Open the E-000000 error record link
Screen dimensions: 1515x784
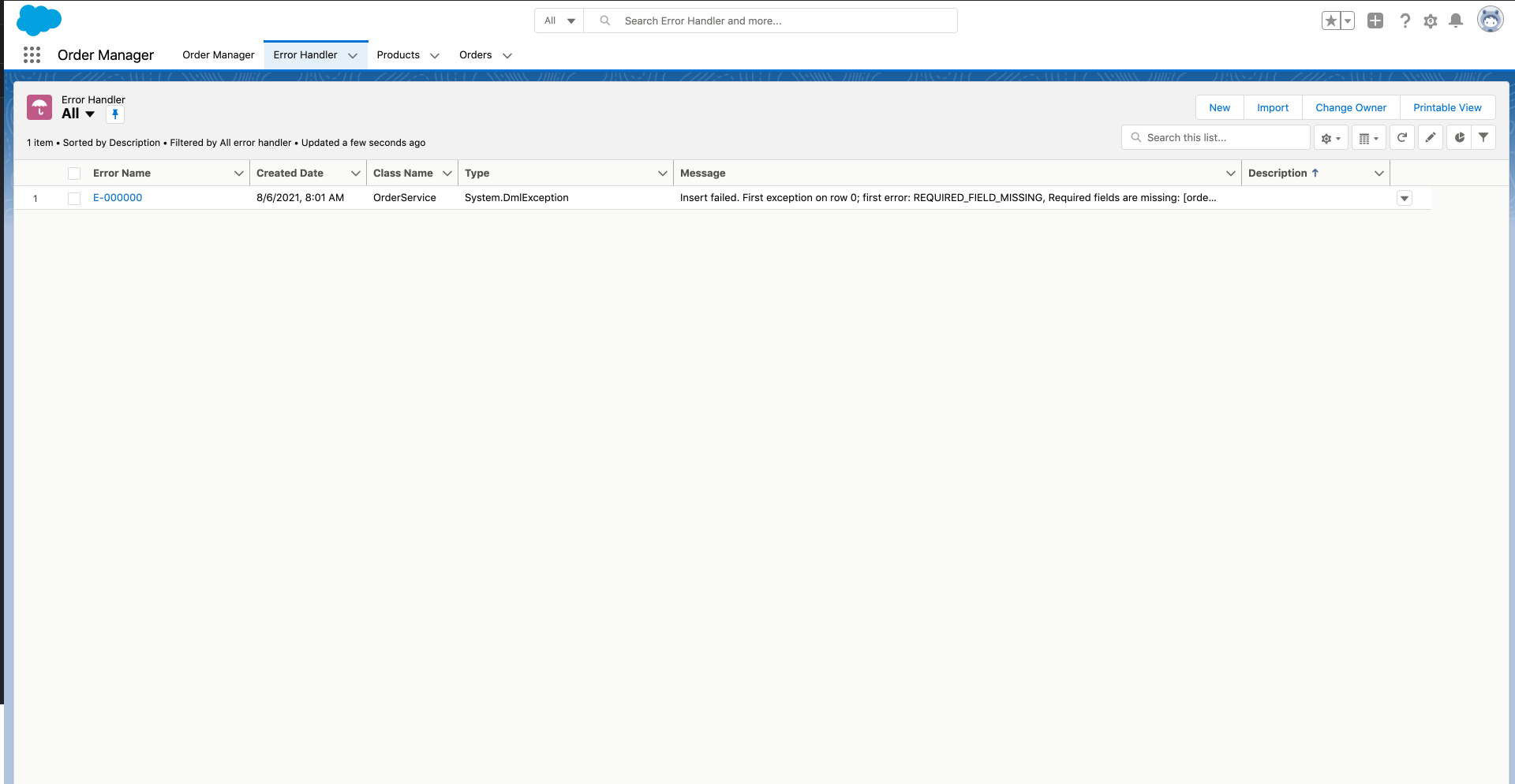tap(118, 198)
